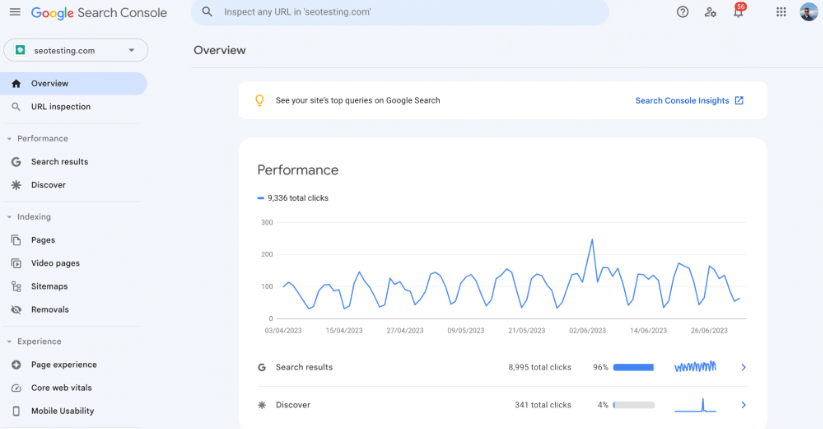
Task: Open Discover report via chevron
Action: (x=743, y=405)
